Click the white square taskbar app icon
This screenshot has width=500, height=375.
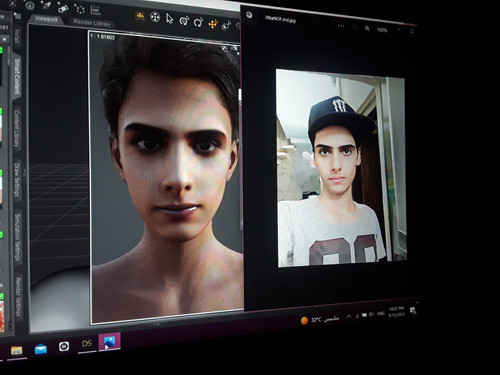coord(64,346)
